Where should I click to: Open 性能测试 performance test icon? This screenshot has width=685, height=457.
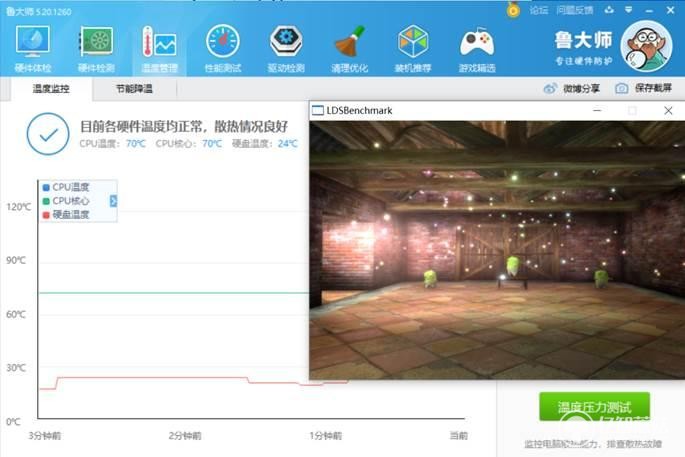coord(223,48)
